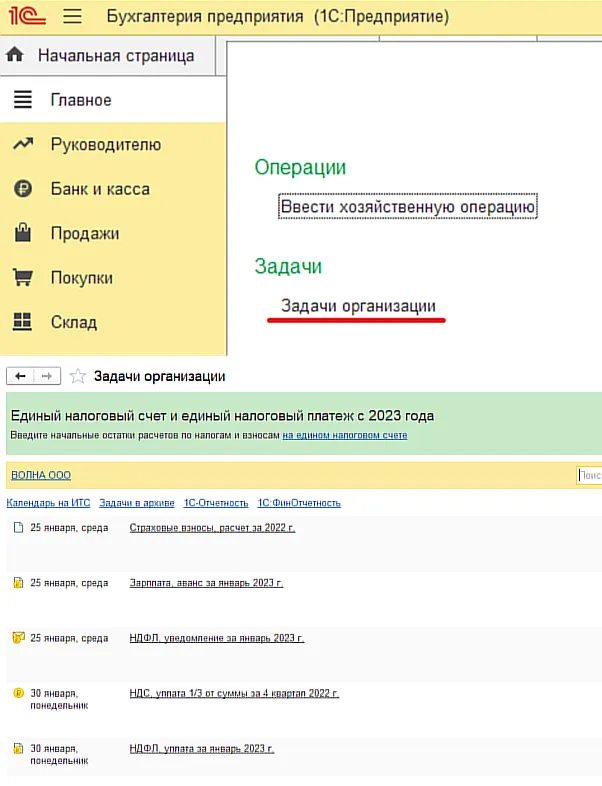Image resolution: width=602 pixels, height=786 pixels.
Task: Click document icon beside Страховые взносы task
Action: [17, 527]
